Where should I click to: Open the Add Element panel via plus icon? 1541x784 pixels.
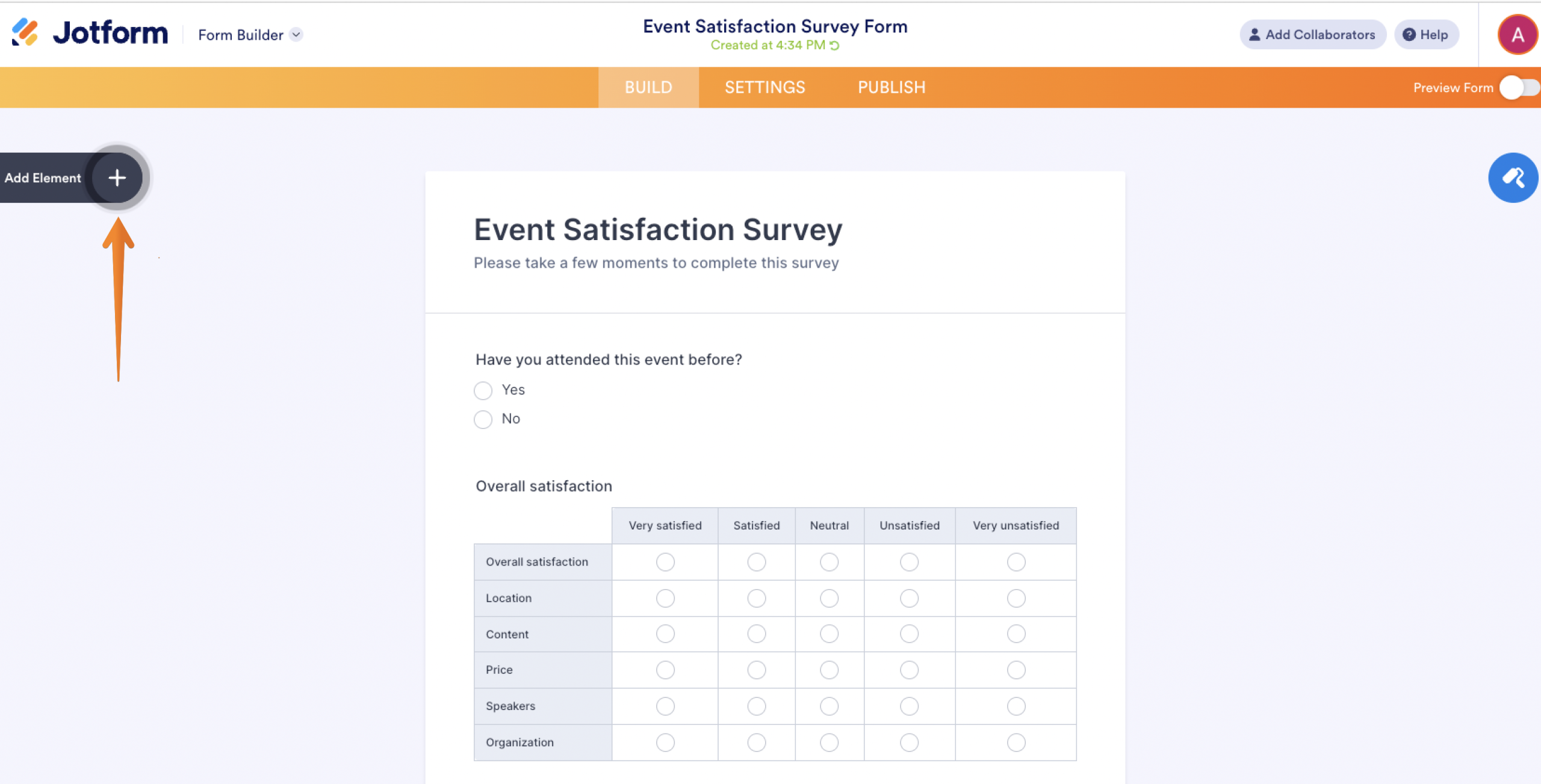pos(117,177)
